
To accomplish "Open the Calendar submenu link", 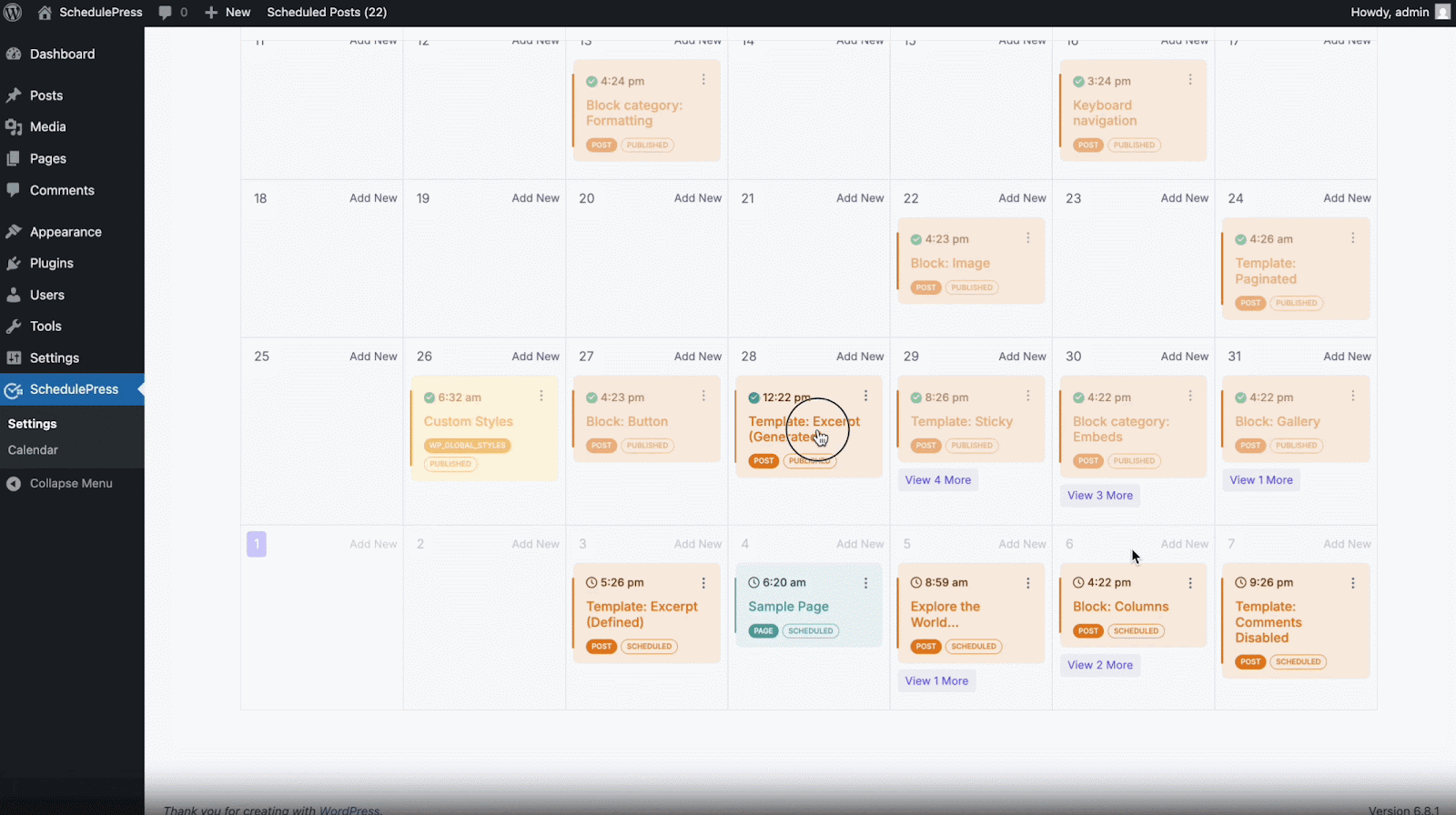I will (33, 450).
